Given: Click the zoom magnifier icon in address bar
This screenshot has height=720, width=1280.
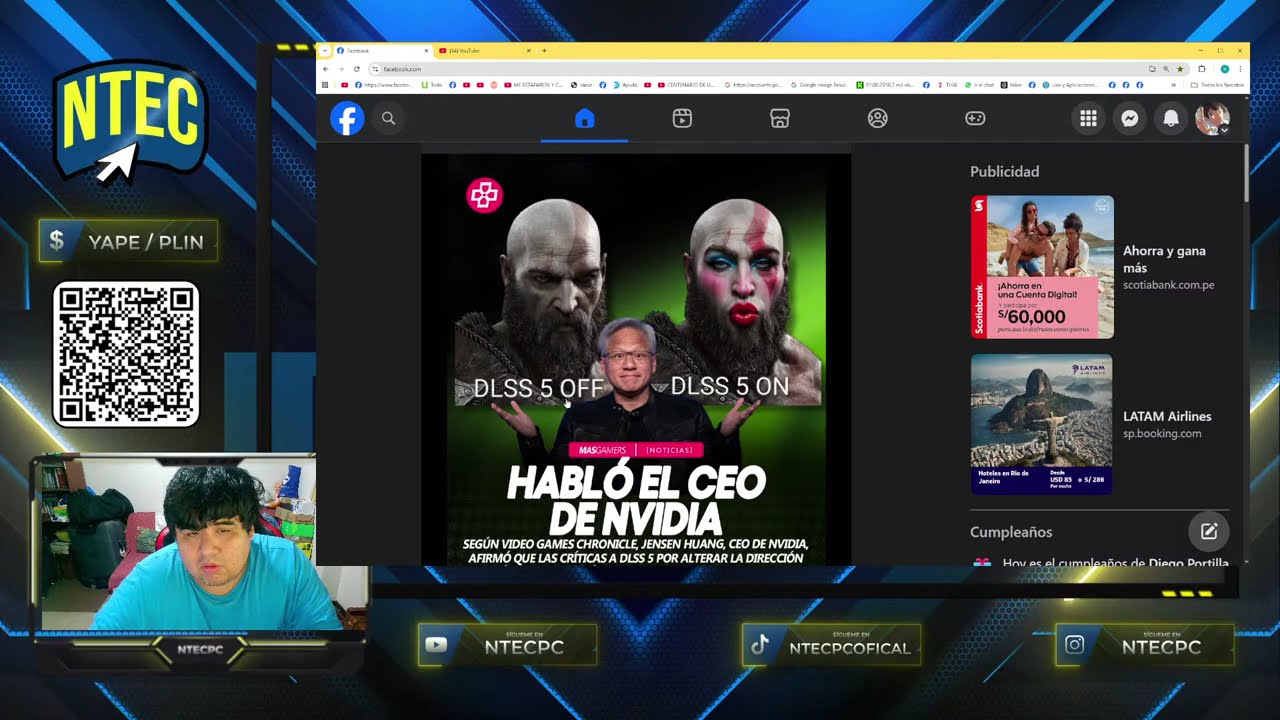Looking at the screenshot, I should pyautogui.click(x=1166, y=69).
